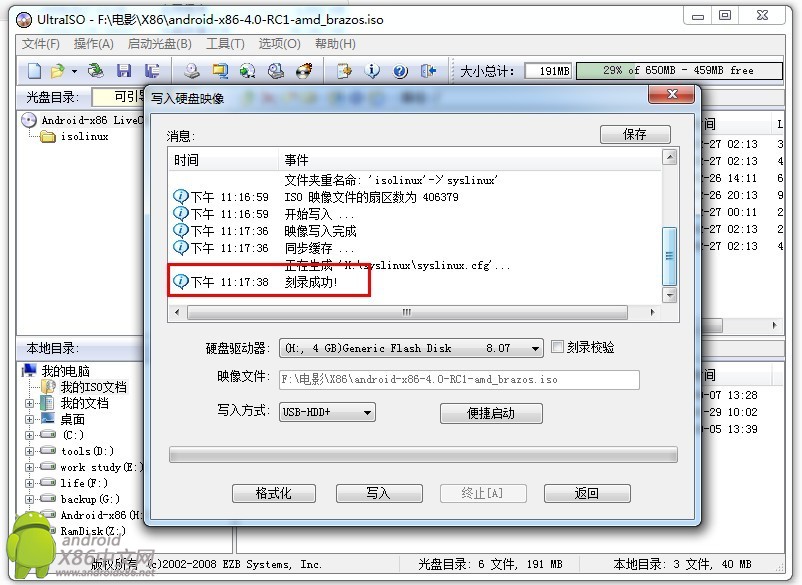This screenshot has height=585, width=802.
Task: Open the 文件(F) menu
Action: click(40, 44)
